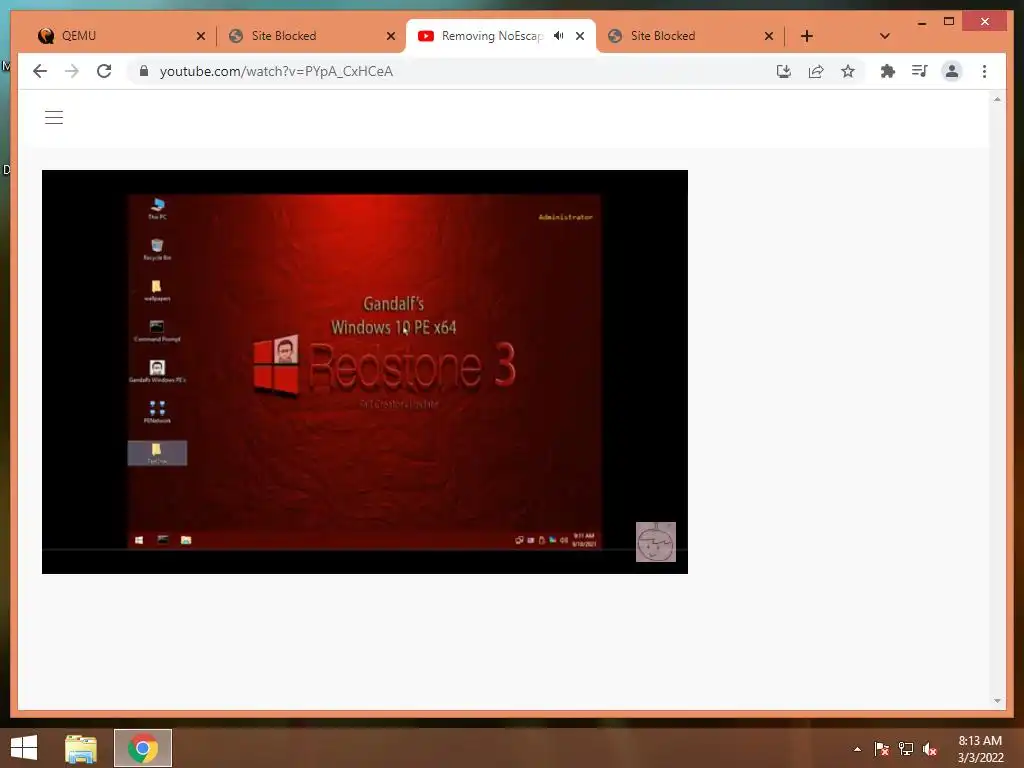Open the Chrome profile avatar
Image resolution: width=1024 pixels, height=768 pixels.
point(952,71)
